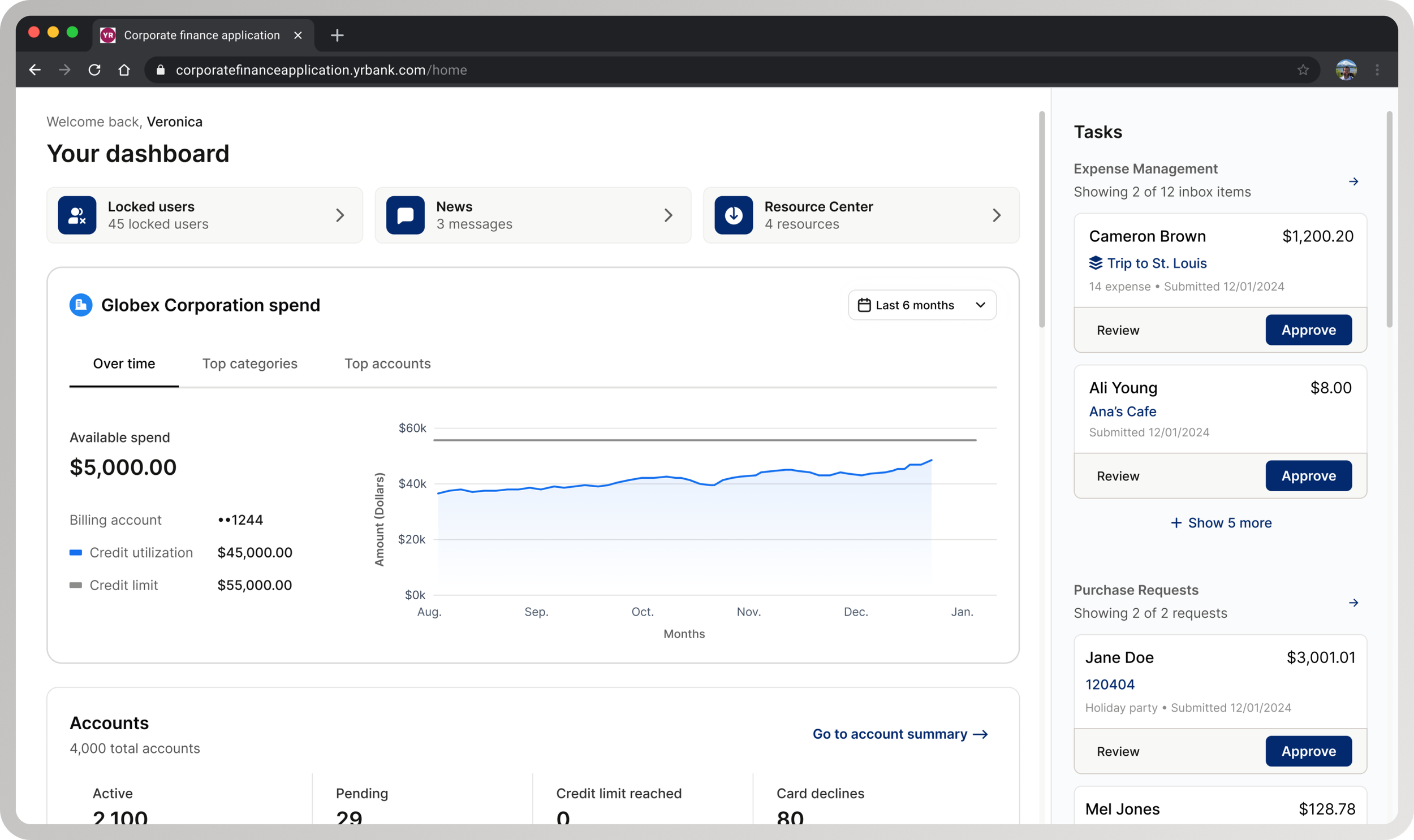Open Trip to St. Louis link

point(1156,263)
